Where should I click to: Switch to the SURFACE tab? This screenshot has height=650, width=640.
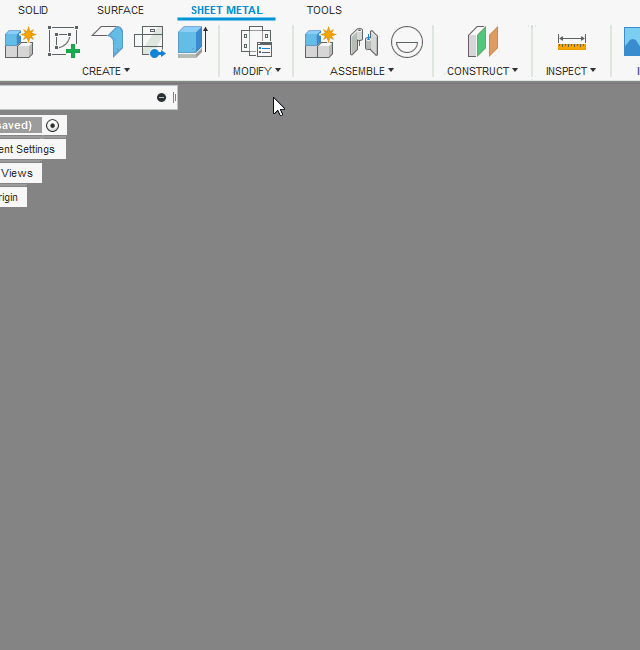pyautogui.click(x=120, y=10)
